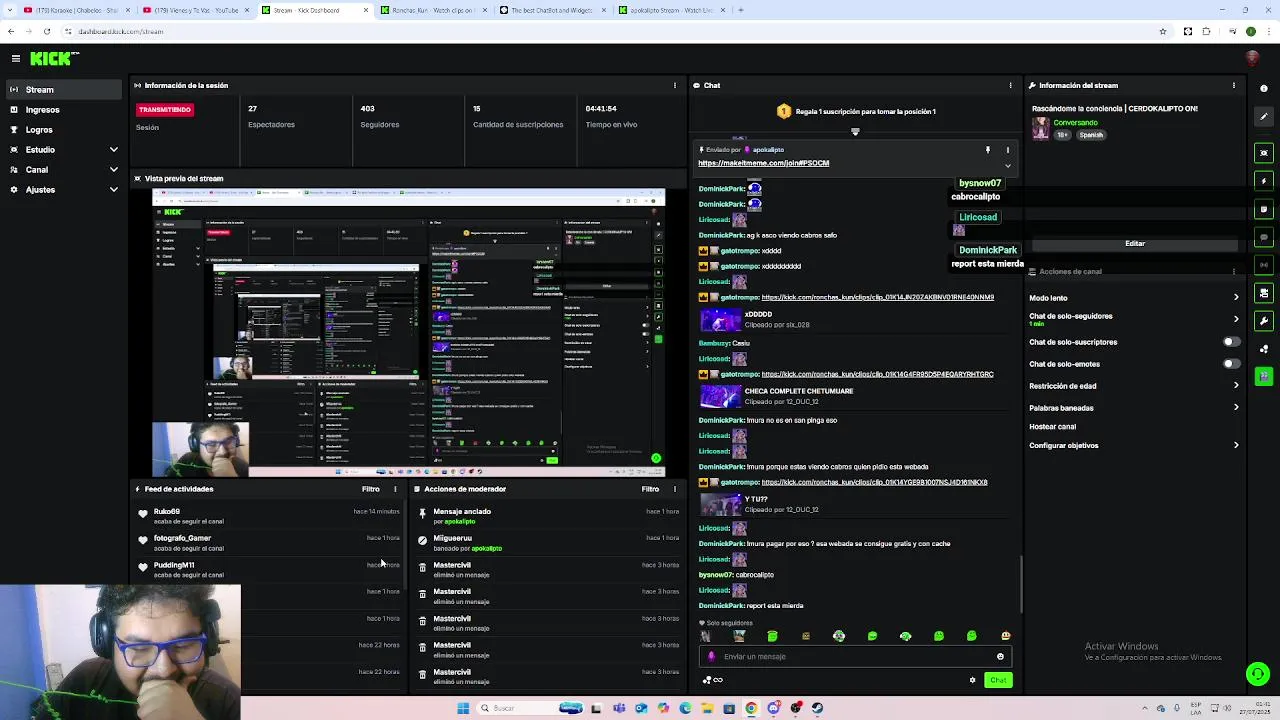Click the XDDDDD clip thumbnail in chat

click(720, 320)
